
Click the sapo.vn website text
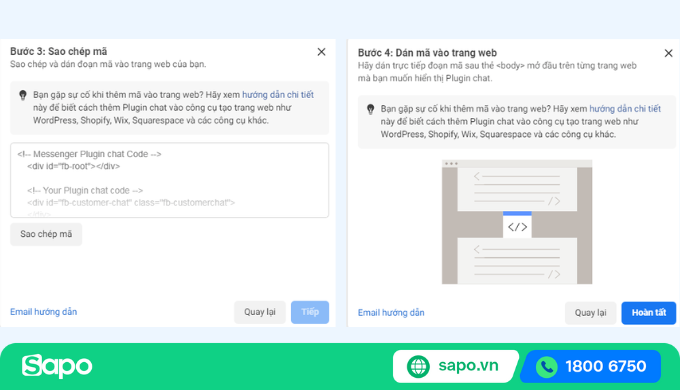pos(468,366)
